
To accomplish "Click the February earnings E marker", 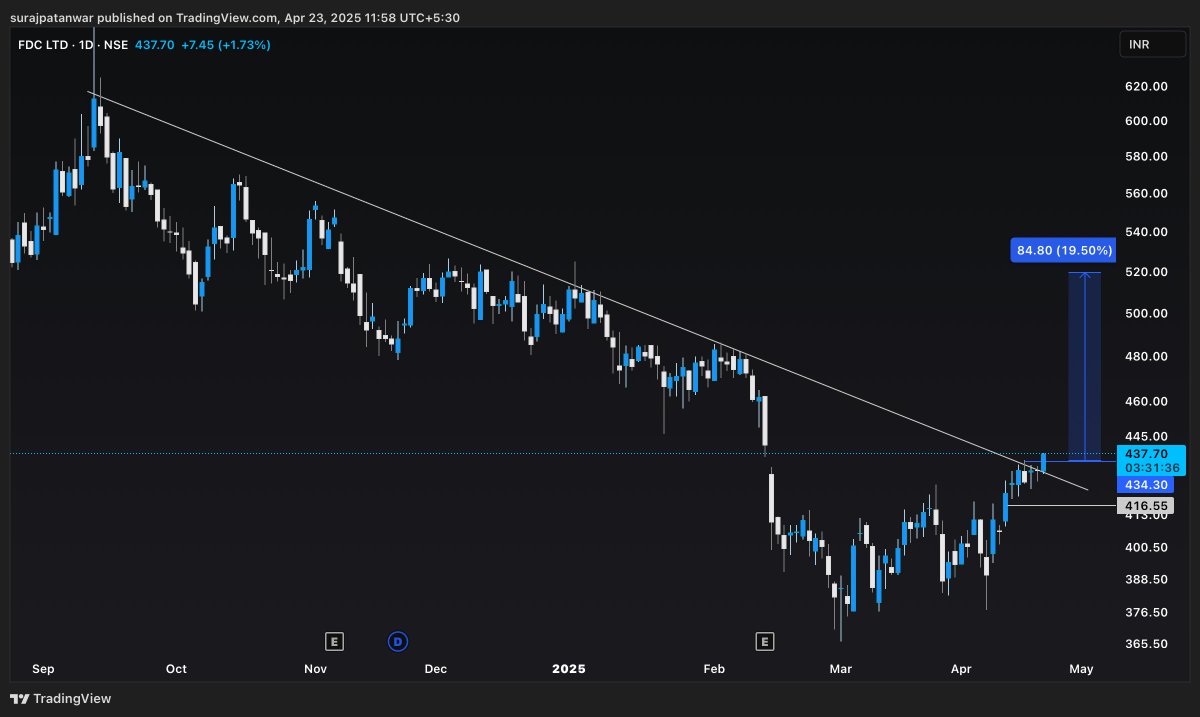I will click(765, 641).
